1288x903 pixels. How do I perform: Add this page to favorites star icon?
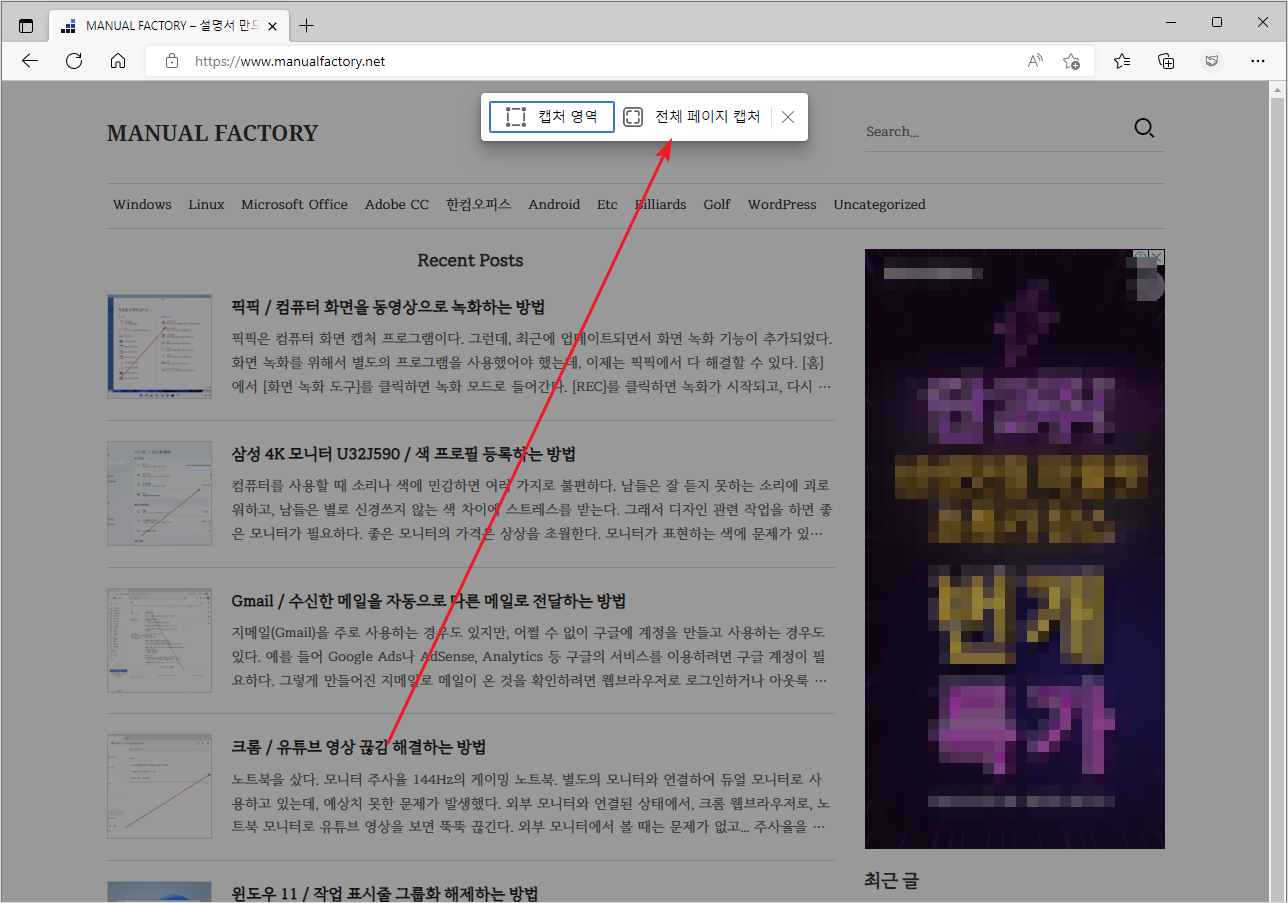[x=1071, y=61]
